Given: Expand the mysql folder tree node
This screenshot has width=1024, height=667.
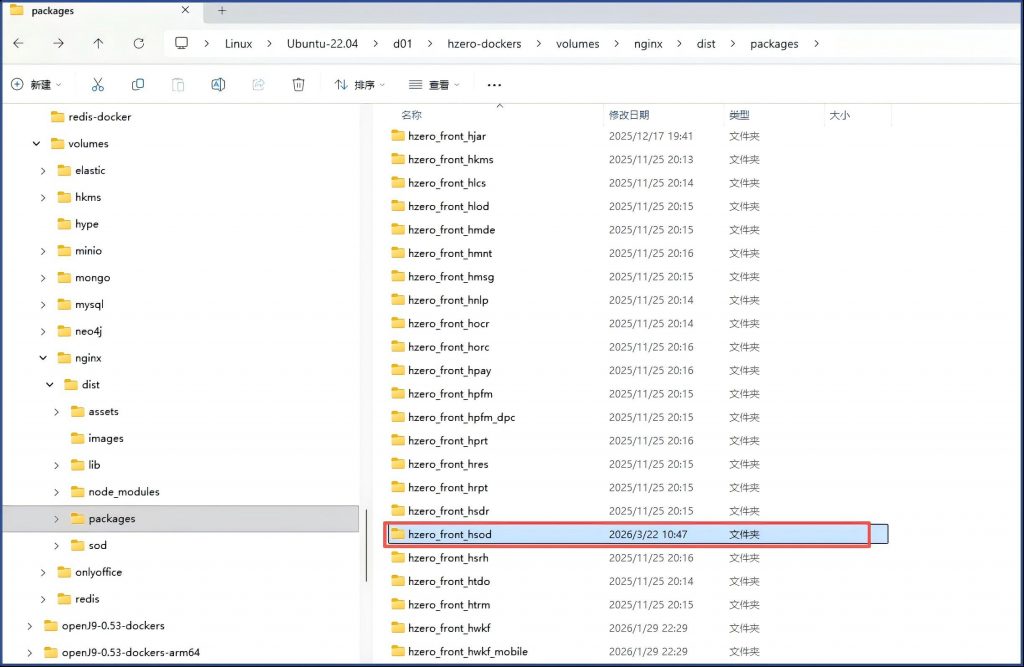Looking at the screenshot, I should click(43, 305).
